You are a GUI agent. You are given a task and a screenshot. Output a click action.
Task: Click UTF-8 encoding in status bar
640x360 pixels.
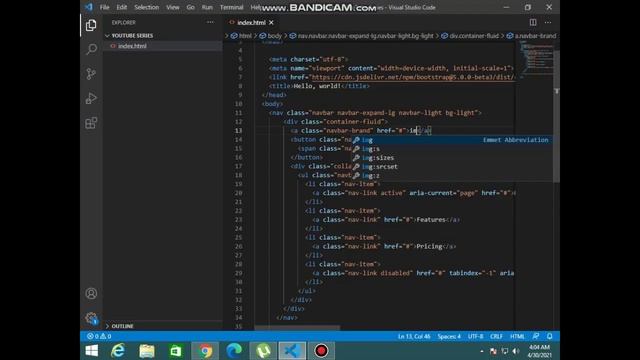[476, 336]
